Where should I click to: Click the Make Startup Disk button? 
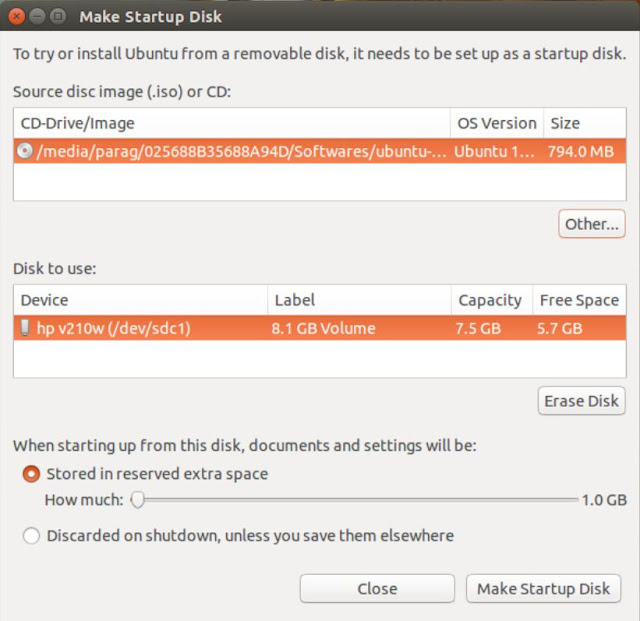(x=543, y=589)
